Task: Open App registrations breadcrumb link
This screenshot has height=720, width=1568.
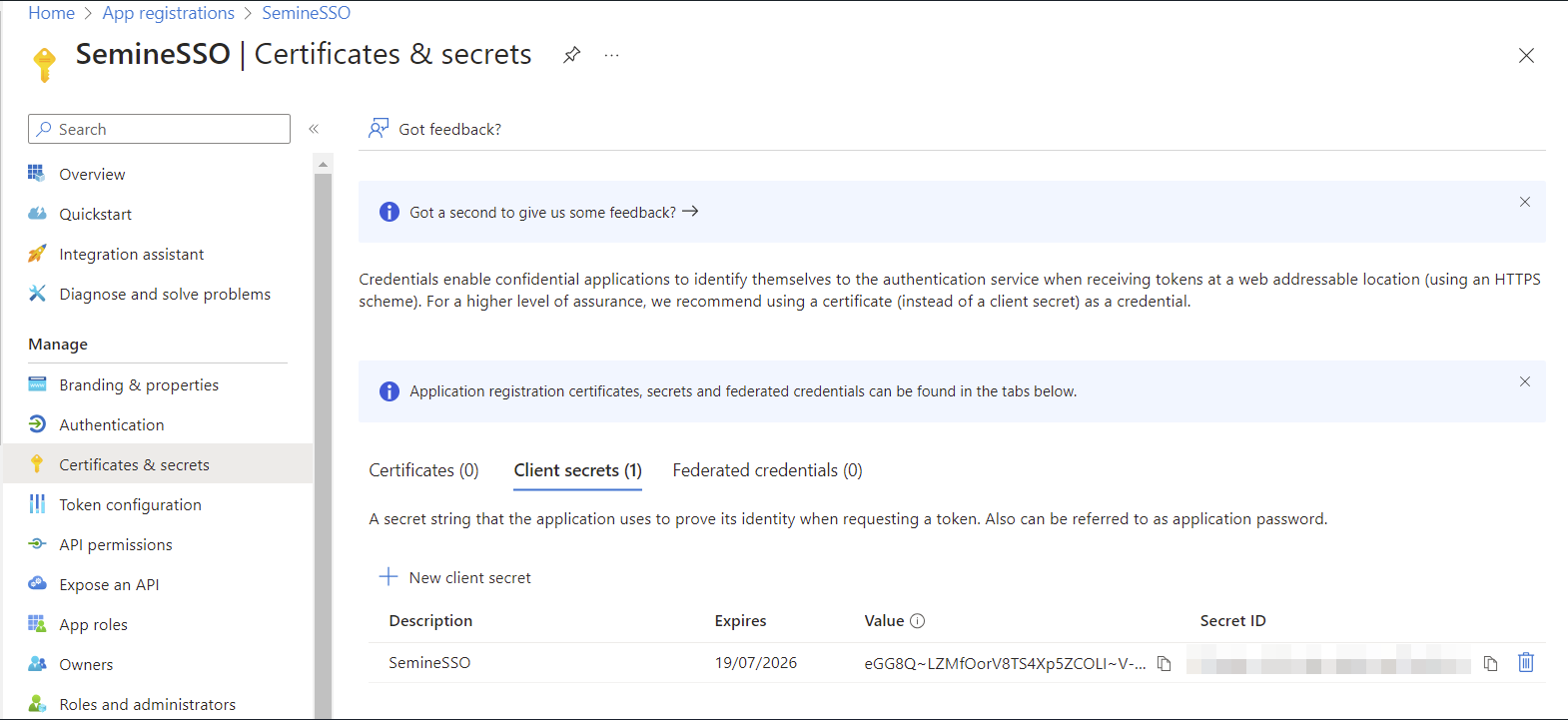Action: coord(168,13)
